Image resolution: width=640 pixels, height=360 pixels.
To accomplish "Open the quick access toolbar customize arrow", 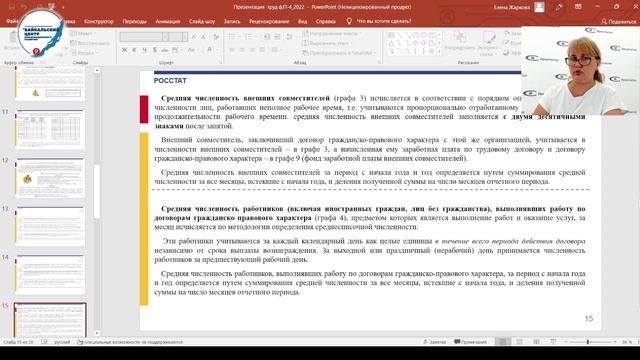I will coord(63,7).
